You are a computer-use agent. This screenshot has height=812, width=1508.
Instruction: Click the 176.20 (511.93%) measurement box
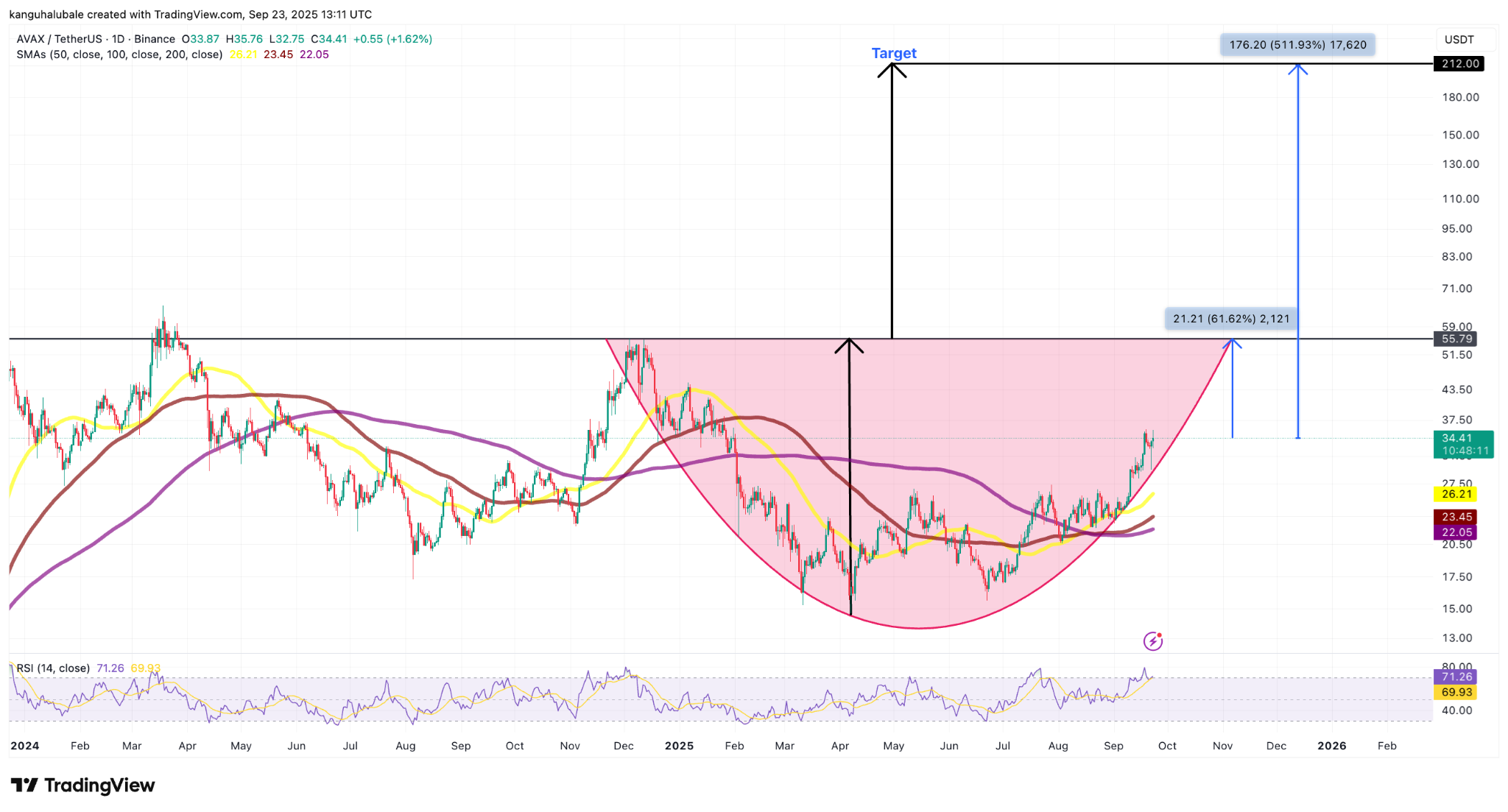click(x=1297, y=45)
